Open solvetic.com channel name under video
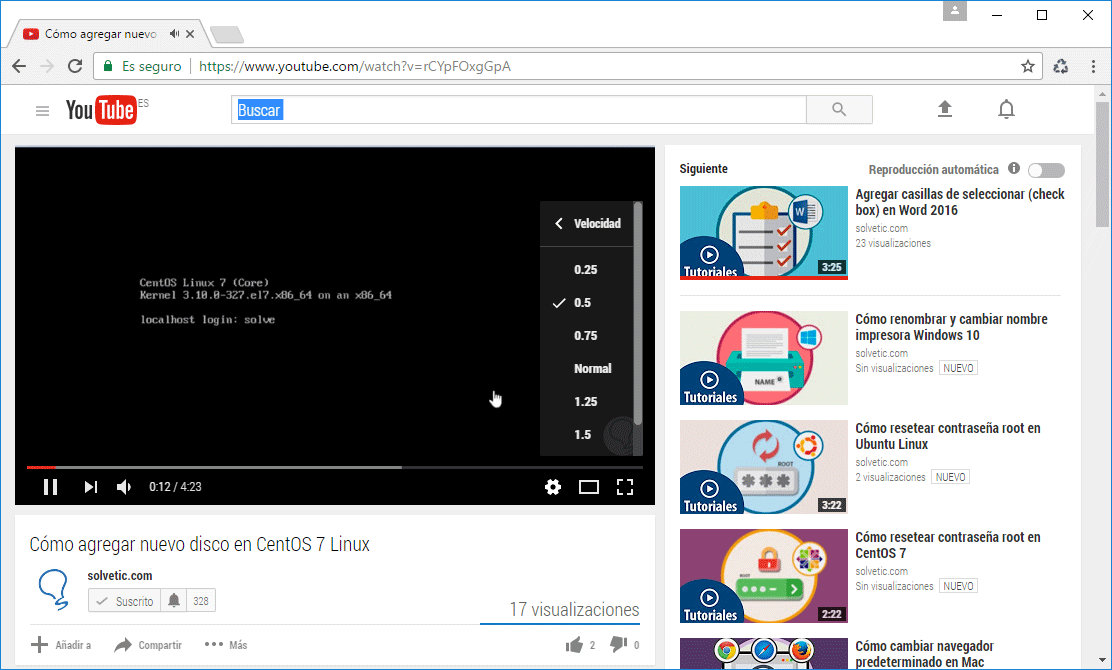This screenshot has width=1112, height=670. pyautogui.click(x=120, y=576)
